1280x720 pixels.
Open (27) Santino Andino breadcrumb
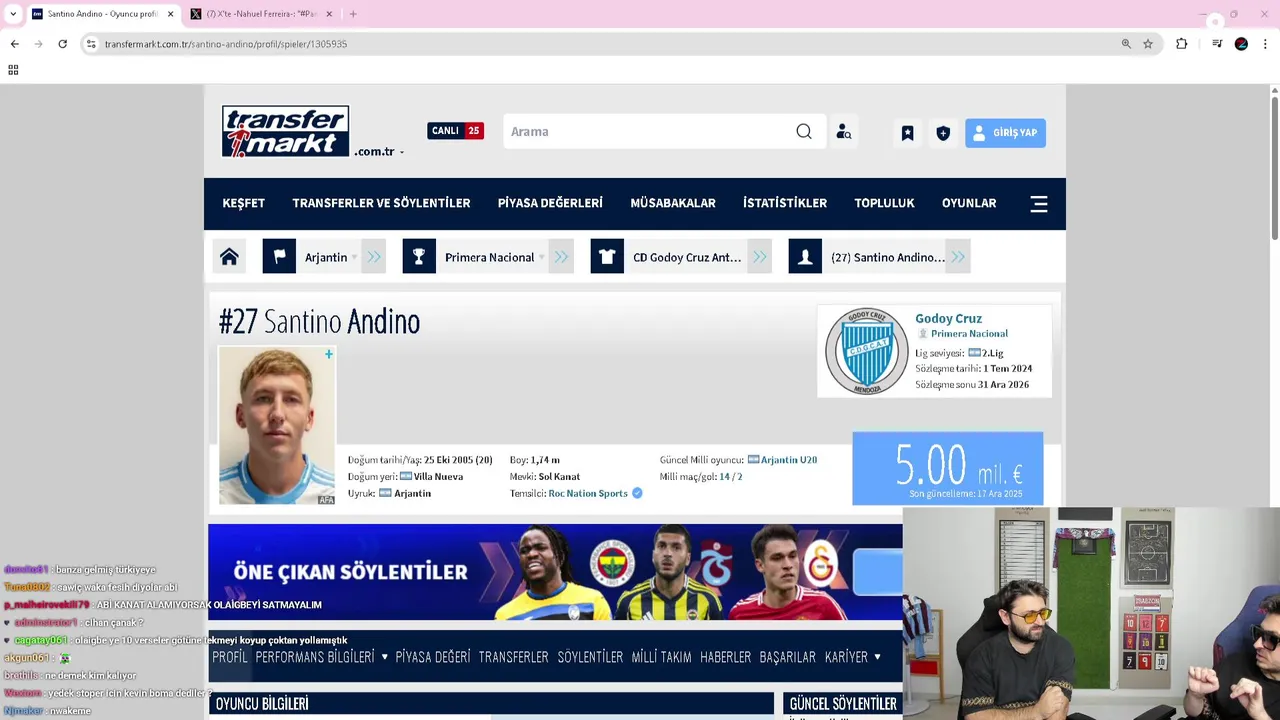click(x=887, y=257)
